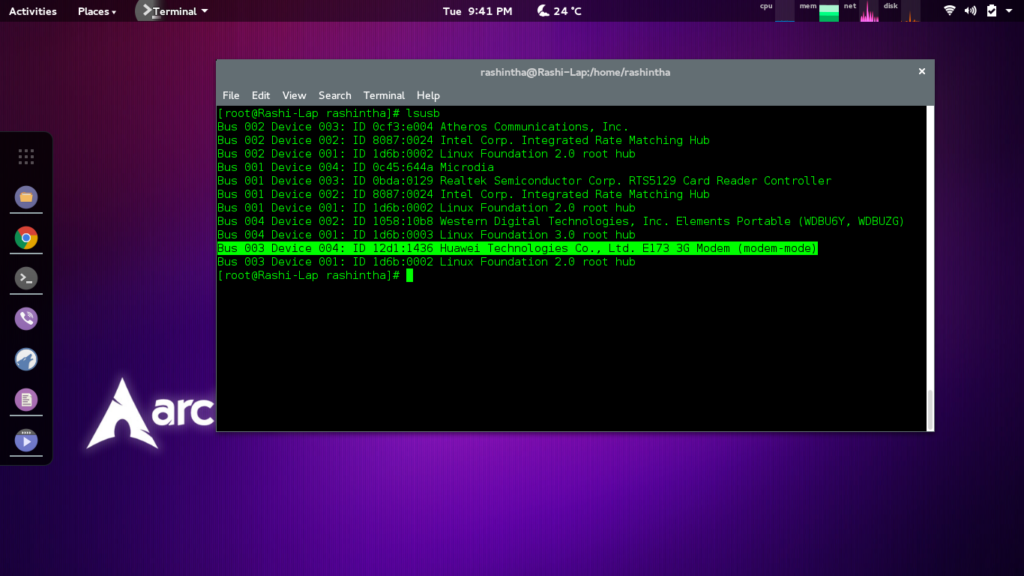Open Viber from the dock

pyautogui.click(x=26, y=319)
